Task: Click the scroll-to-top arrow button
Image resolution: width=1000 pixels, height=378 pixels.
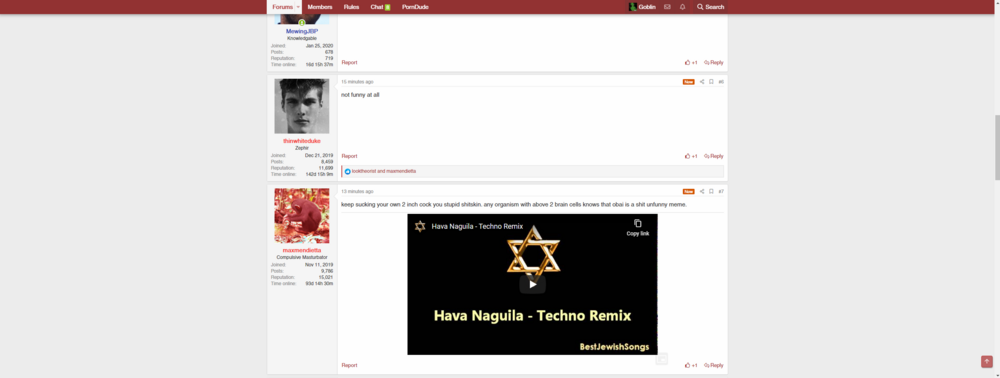Action: pyautogui.click(x=987, y=361)
